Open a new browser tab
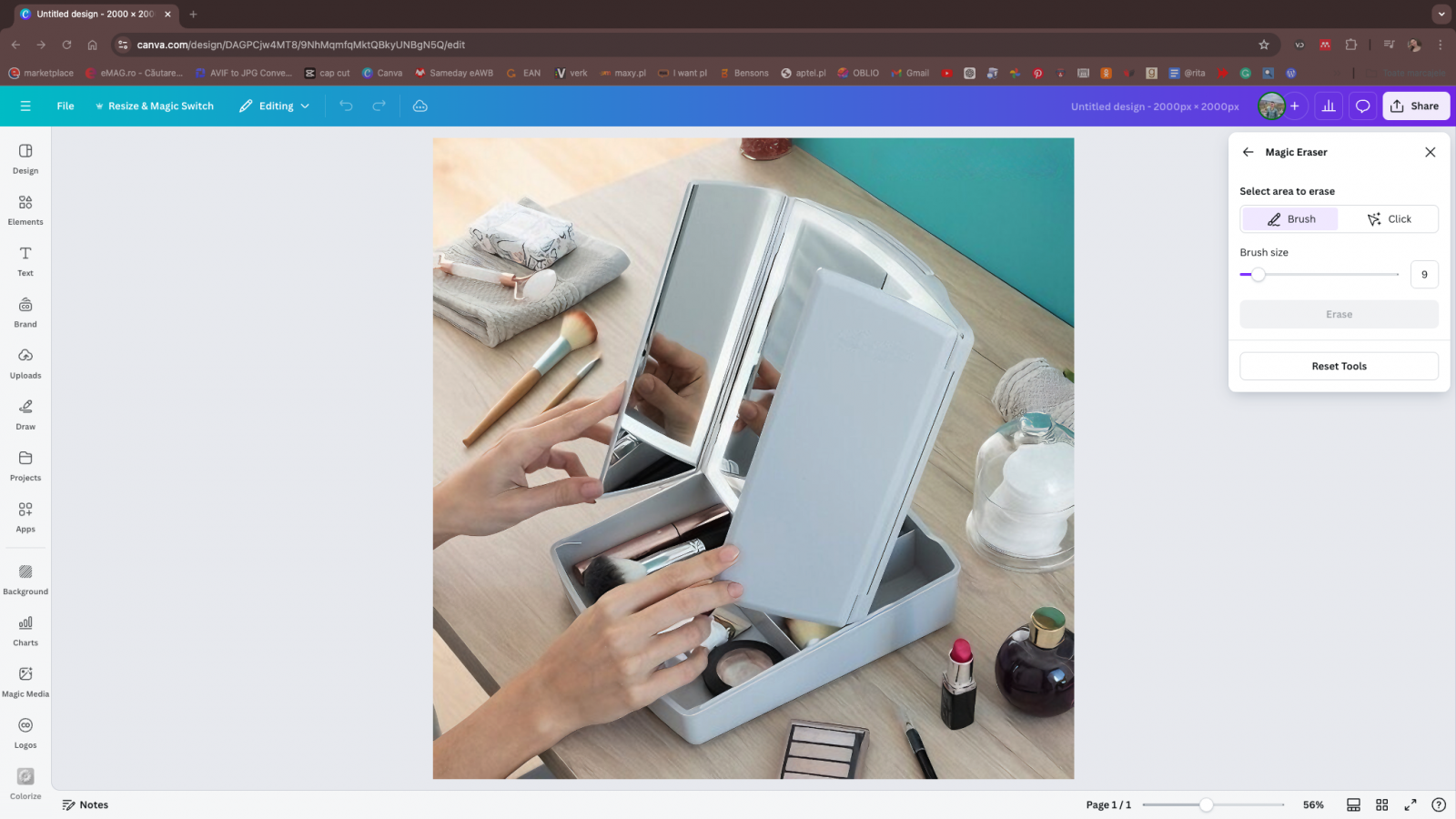This screenshot has height=819, width=1456. [193, 14]
